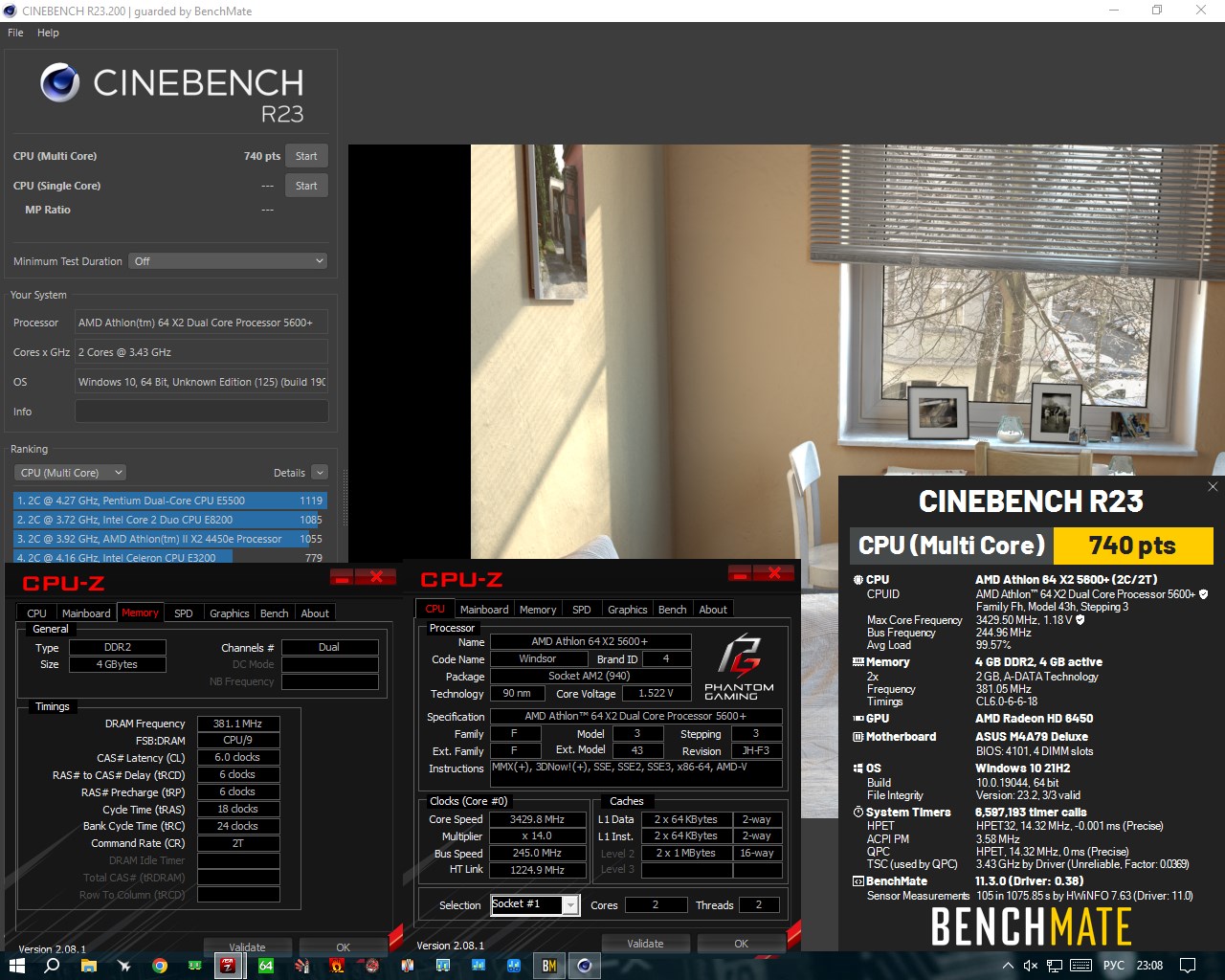Click Validate in CPU-tab CPU-Z window

pos(645,944)
